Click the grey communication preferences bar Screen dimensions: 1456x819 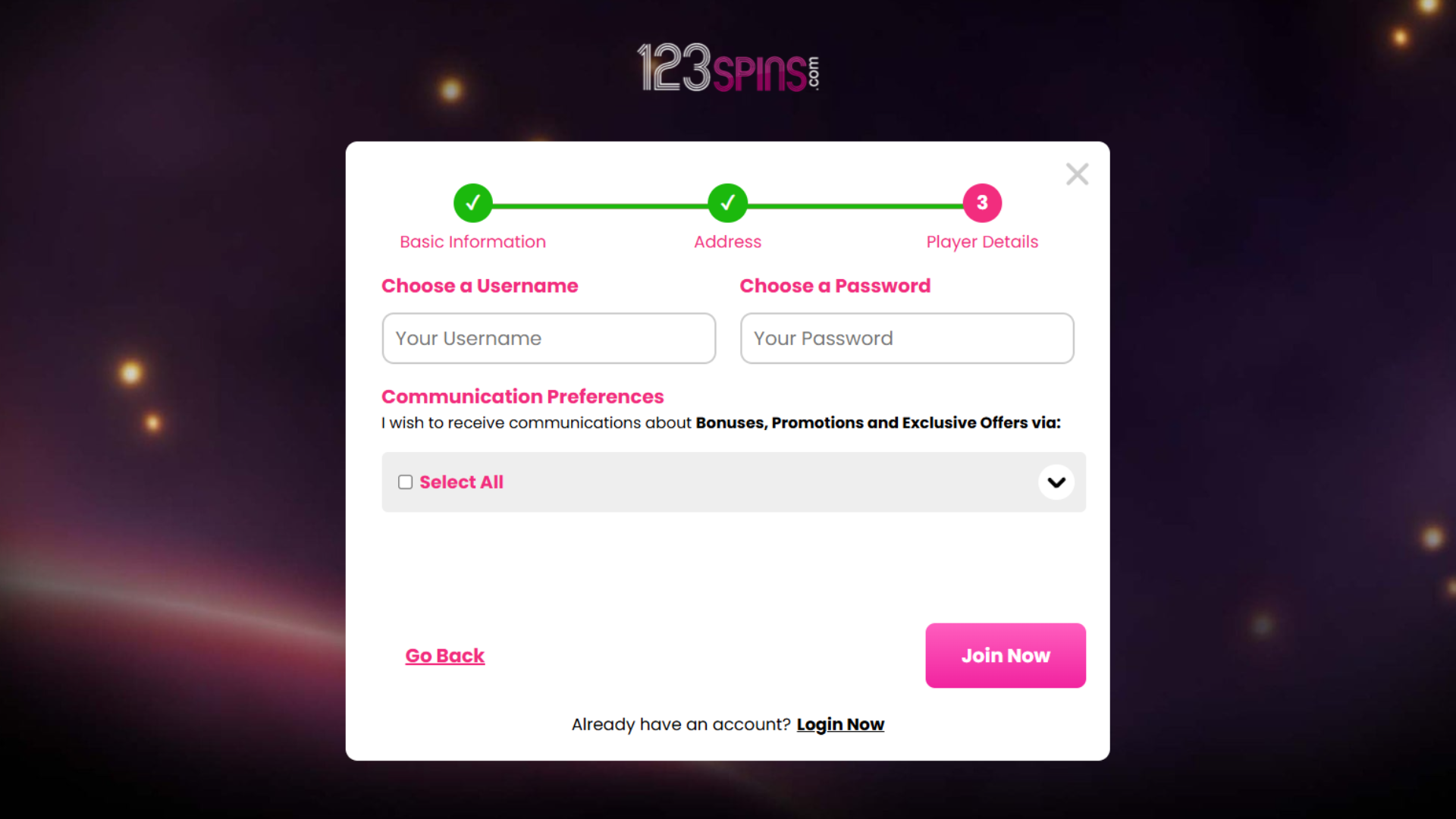(x=758, y=482)
